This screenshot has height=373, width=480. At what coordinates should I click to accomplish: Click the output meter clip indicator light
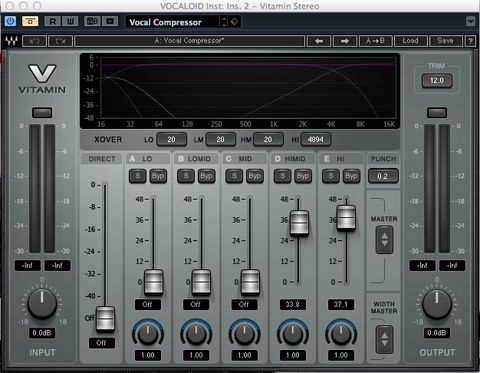437,113
